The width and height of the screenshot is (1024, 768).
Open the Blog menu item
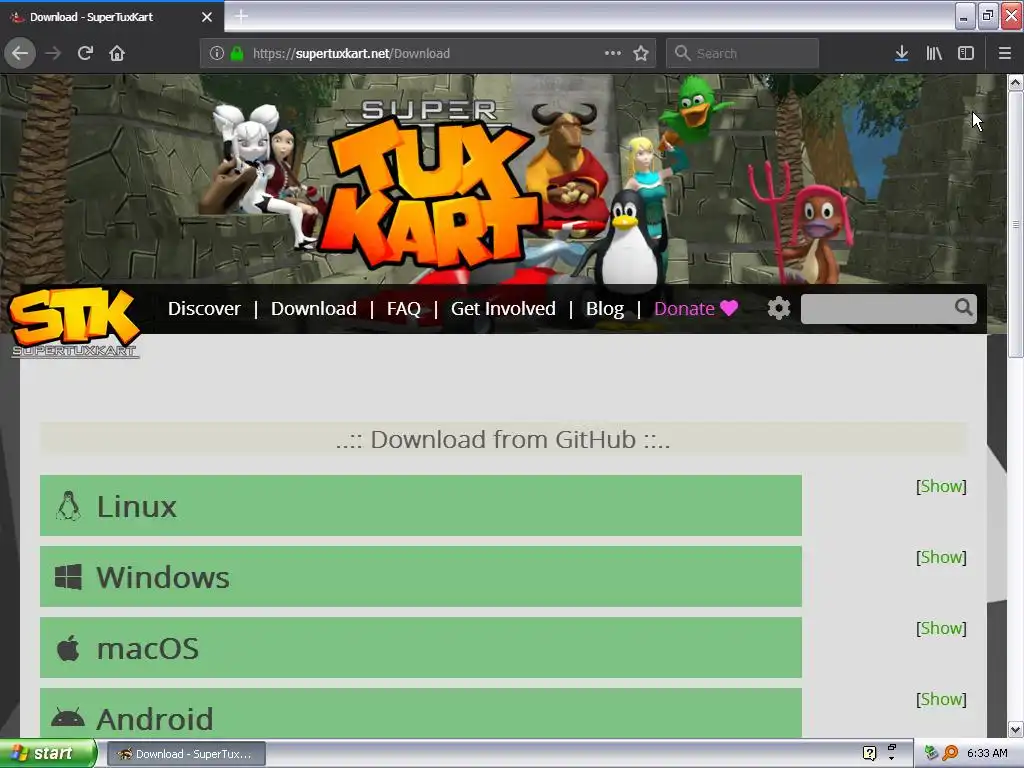click(605, 308)
